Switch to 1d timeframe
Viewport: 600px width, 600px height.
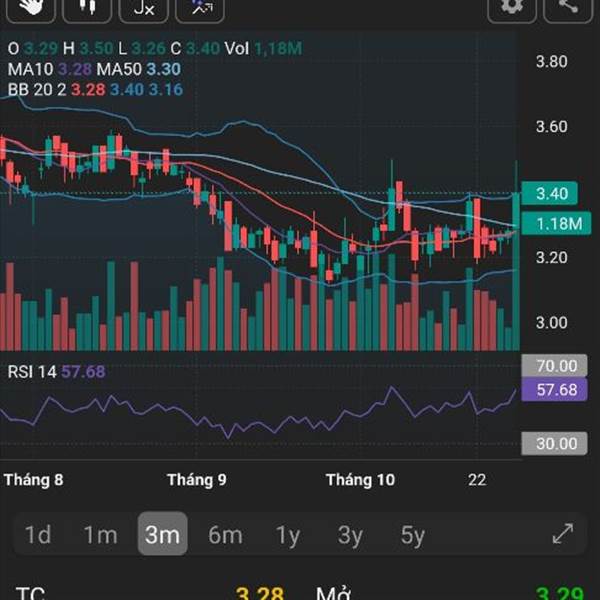pyautogui.click(x=38, y=535)
